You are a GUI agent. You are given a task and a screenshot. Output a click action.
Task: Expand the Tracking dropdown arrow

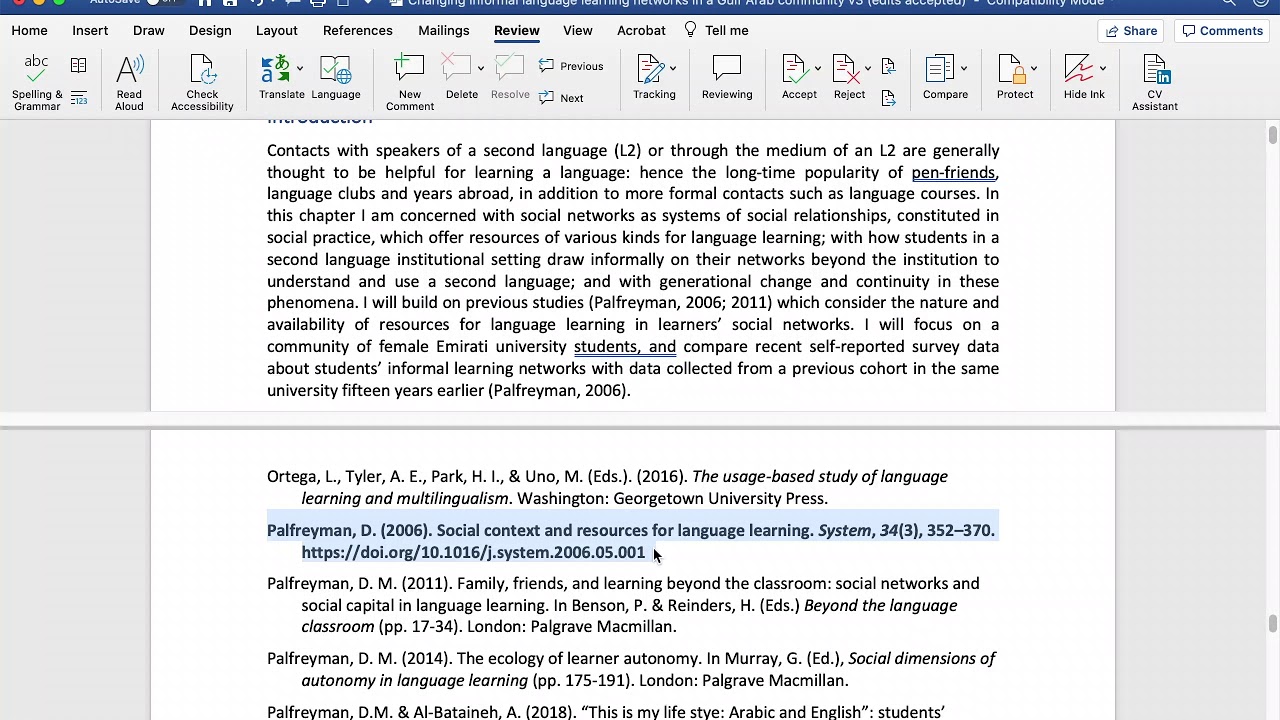(673, 69)
